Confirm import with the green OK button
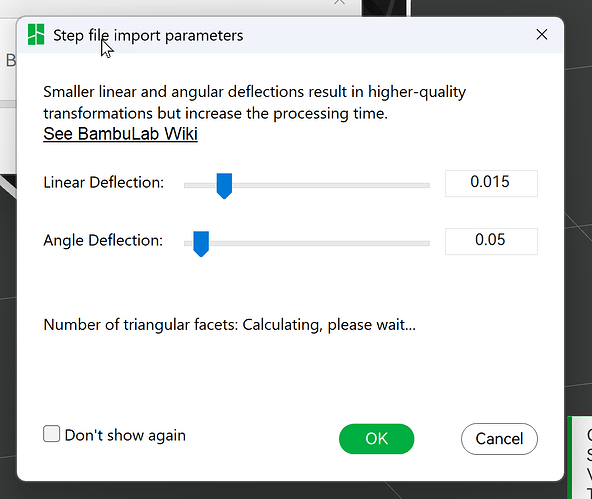Screen dimensions: 592x499 376,439
